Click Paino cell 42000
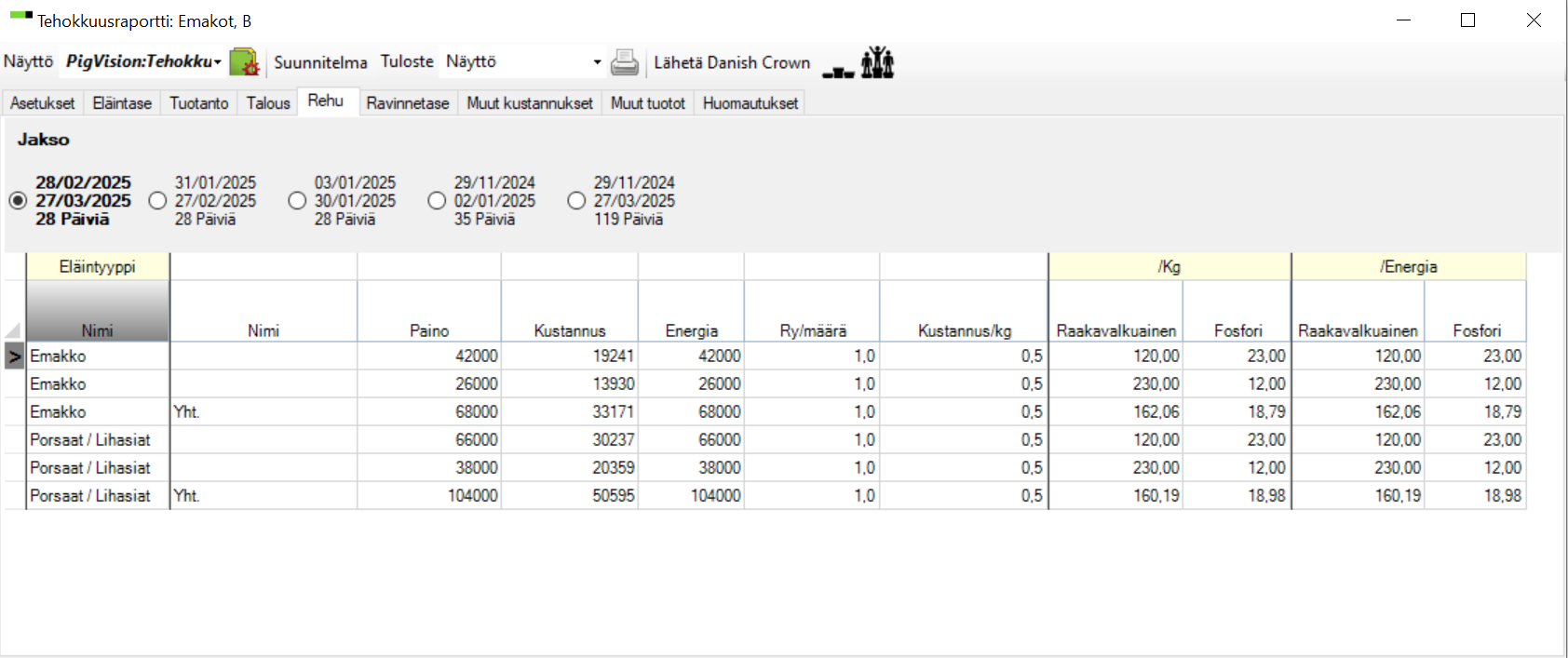 pos(429,356)
